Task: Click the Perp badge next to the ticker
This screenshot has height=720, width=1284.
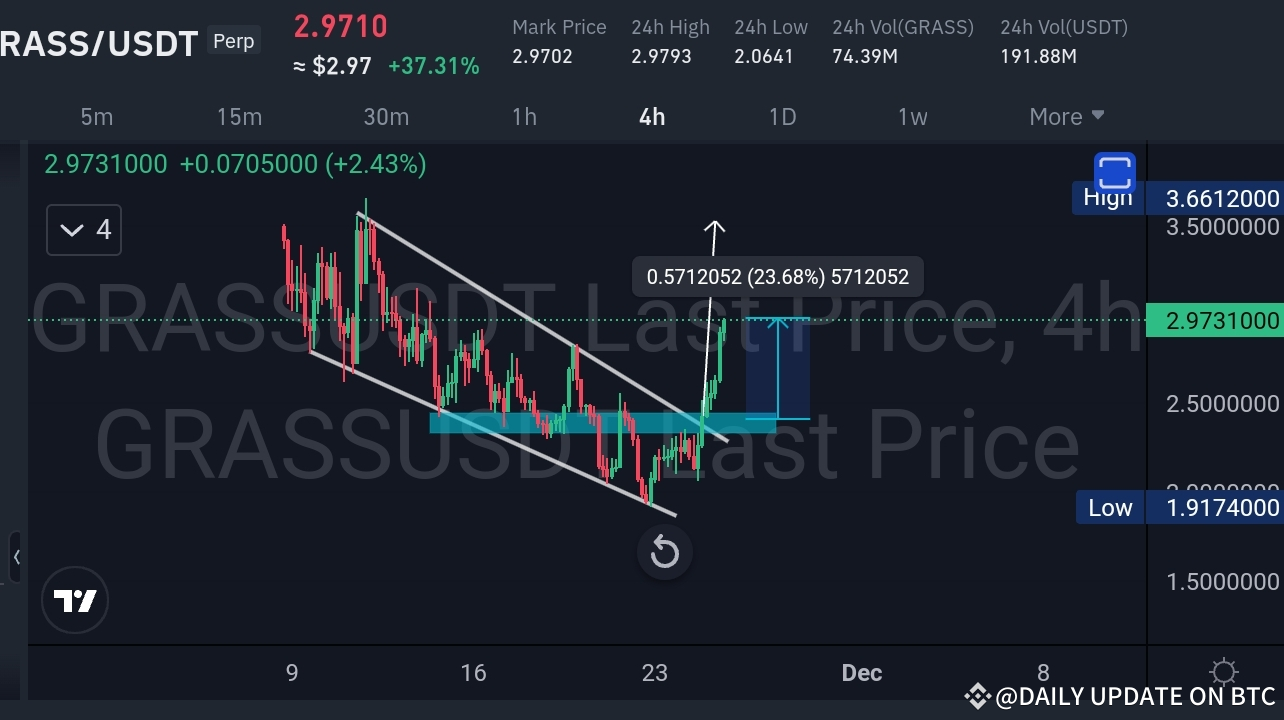Action: pyautogui.click(x=233, y=41)
